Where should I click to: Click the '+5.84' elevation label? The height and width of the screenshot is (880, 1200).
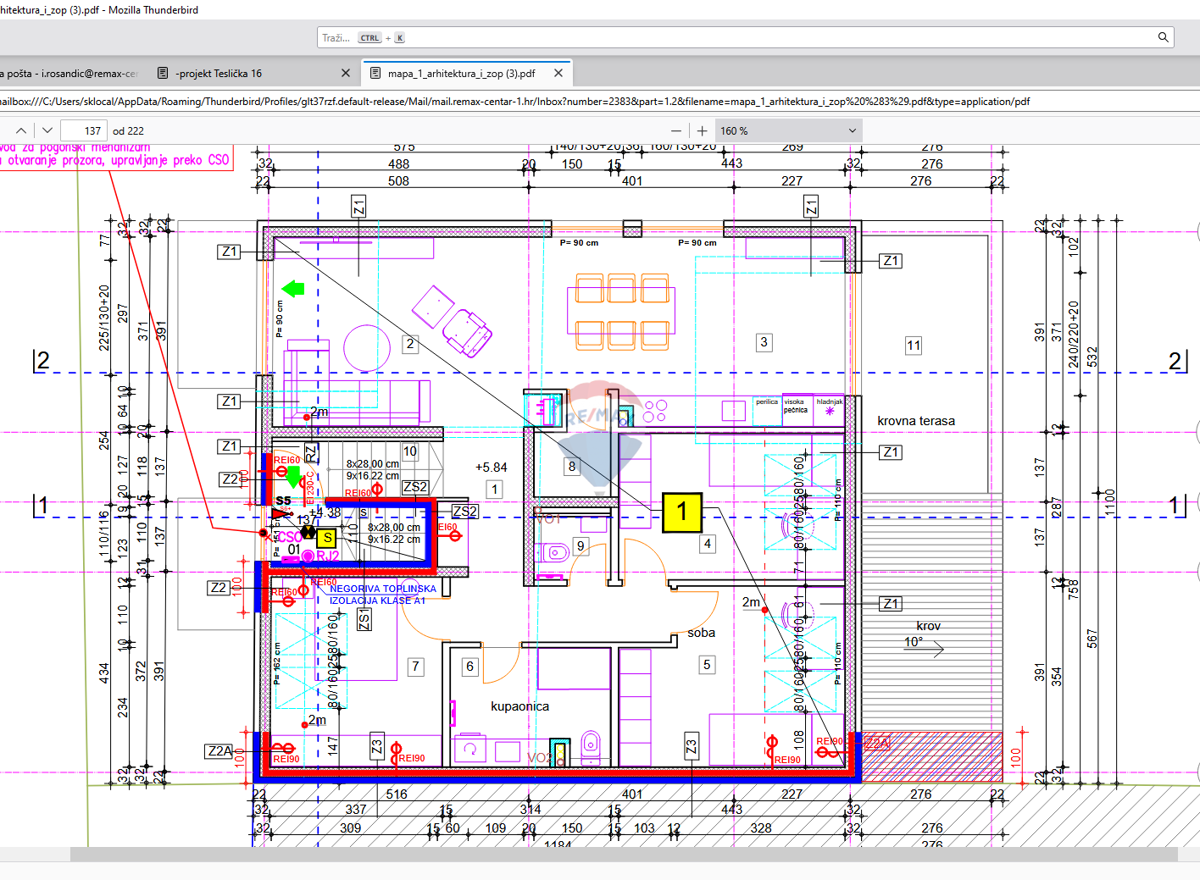pos(491,467)
